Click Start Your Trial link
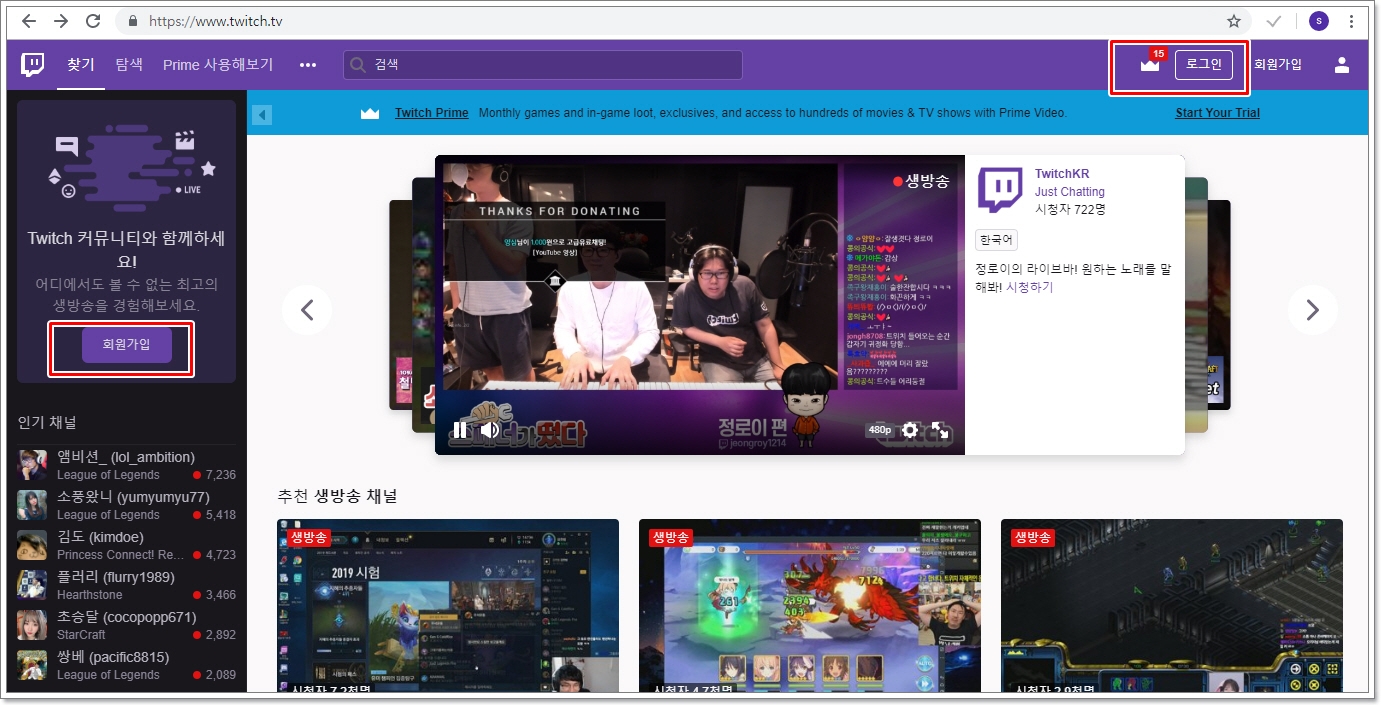 point(1218,113)
